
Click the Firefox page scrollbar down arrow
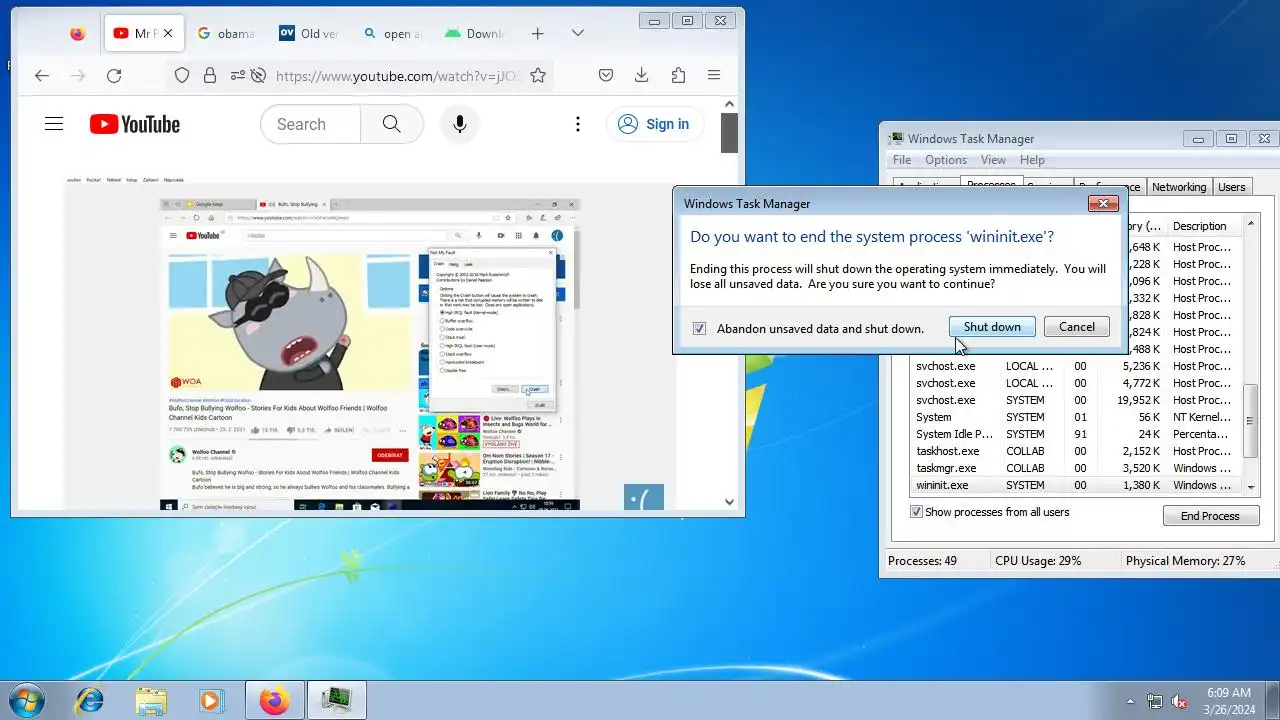[x=730, y=502]
